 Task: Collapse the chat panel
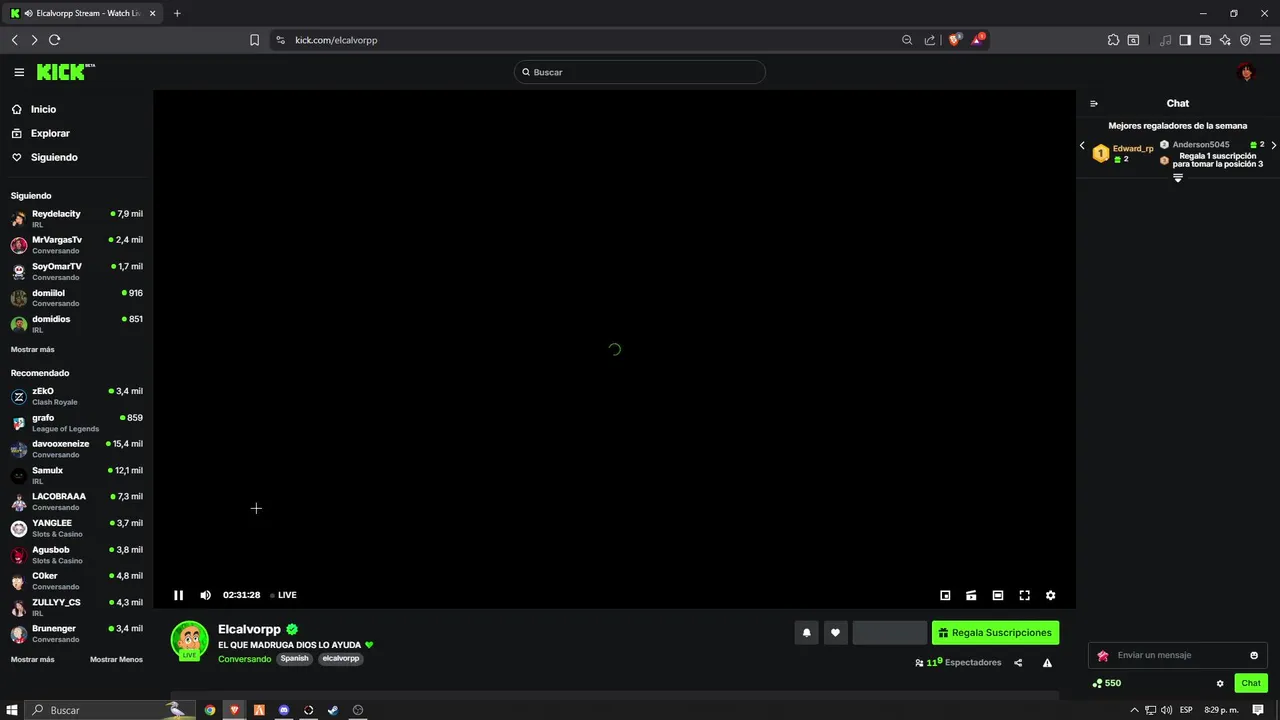click(1094, 103)
